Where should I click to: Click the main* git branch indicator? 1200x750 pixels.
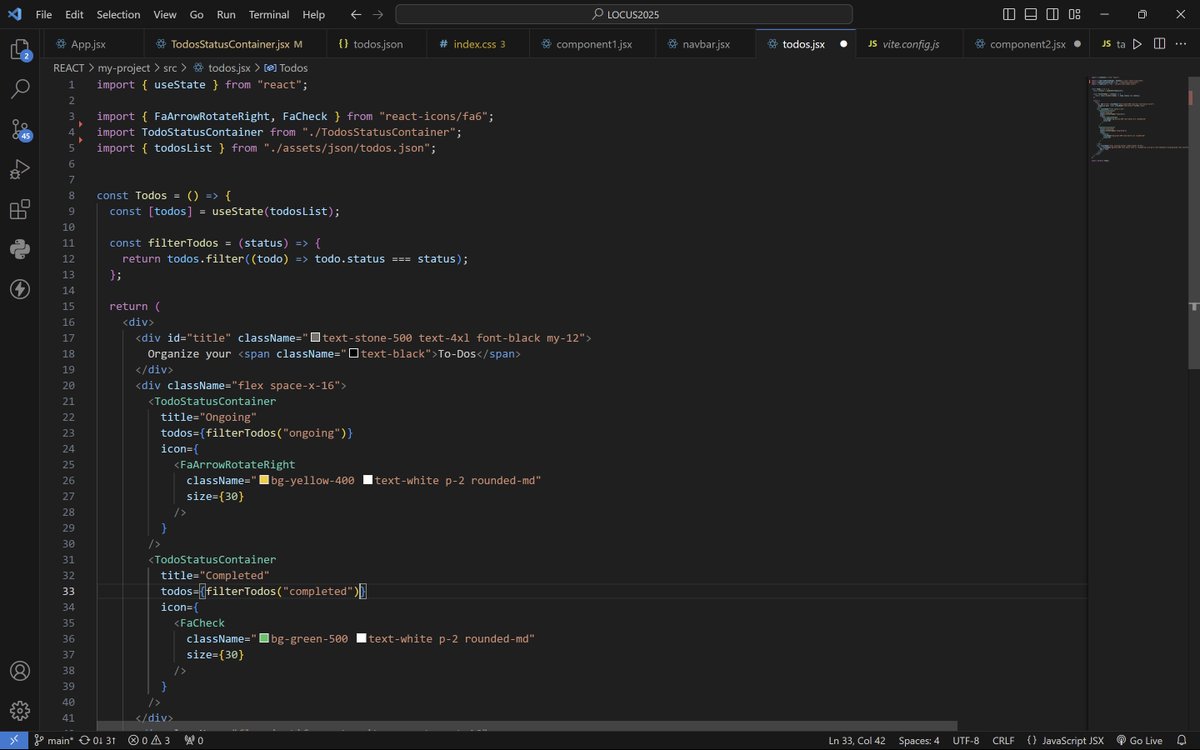point(53,741)
